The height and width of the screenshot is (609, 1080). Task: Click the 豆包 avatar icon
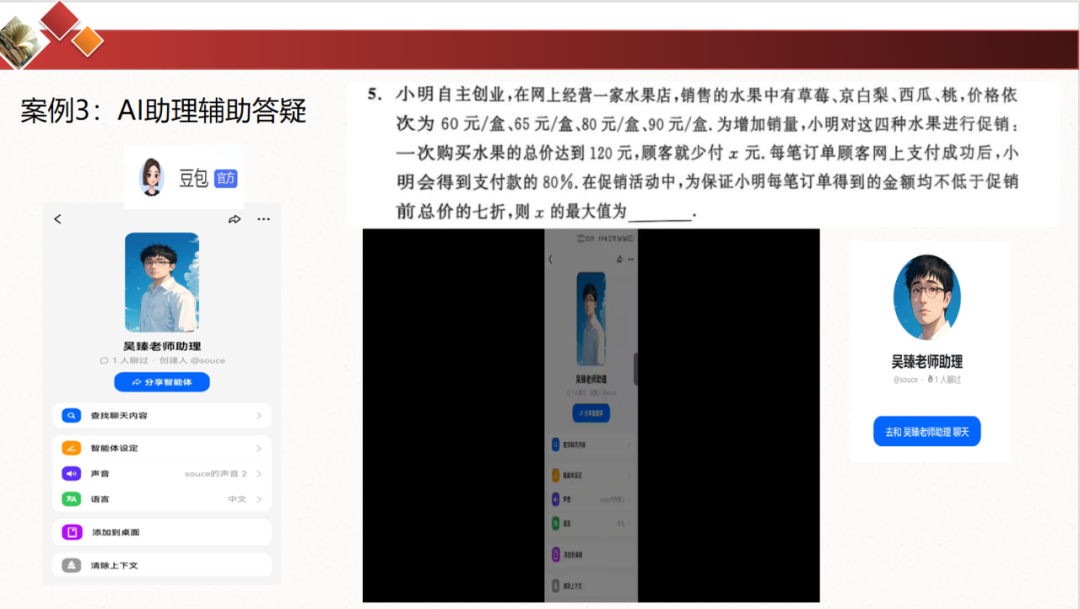(152, 177)
